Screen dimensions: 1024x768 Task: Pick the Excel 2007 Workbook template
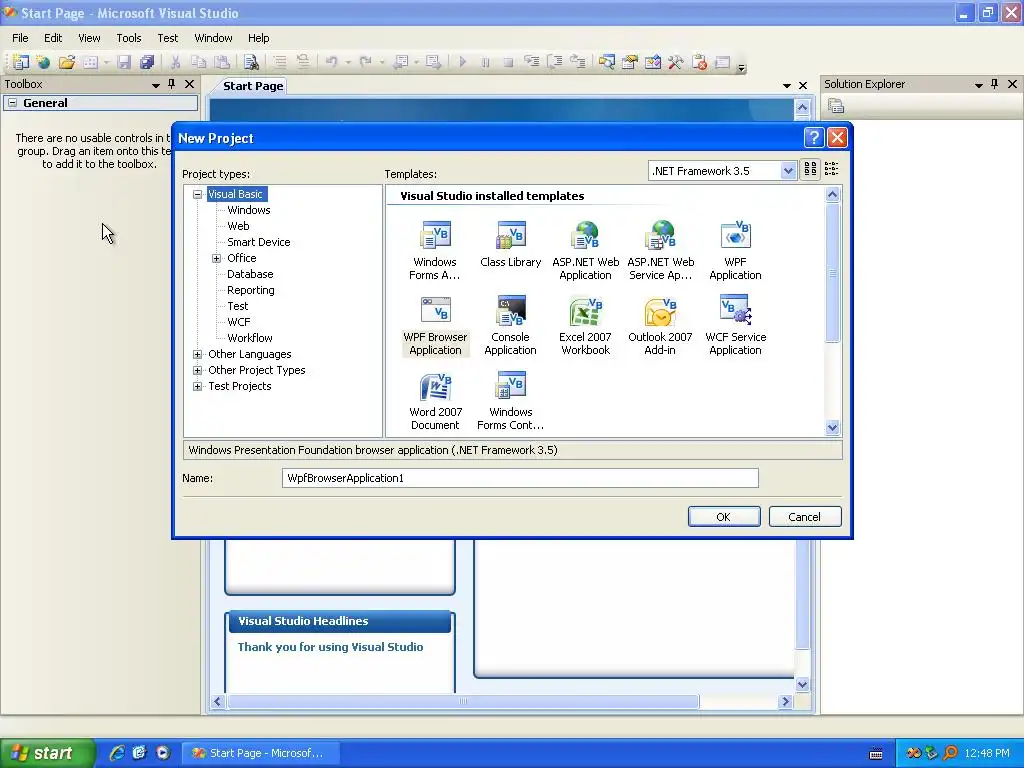point(585,326)
